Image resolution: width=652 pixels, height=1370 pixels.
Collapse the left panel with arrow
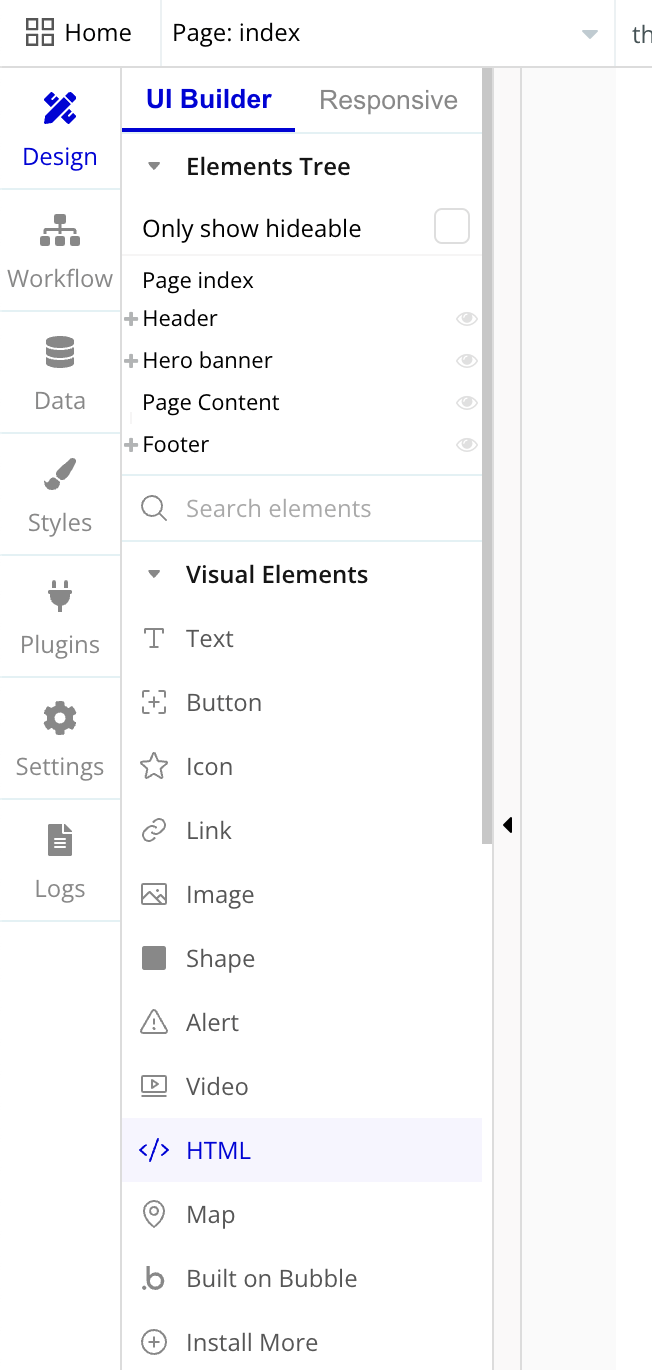(507, 825)
